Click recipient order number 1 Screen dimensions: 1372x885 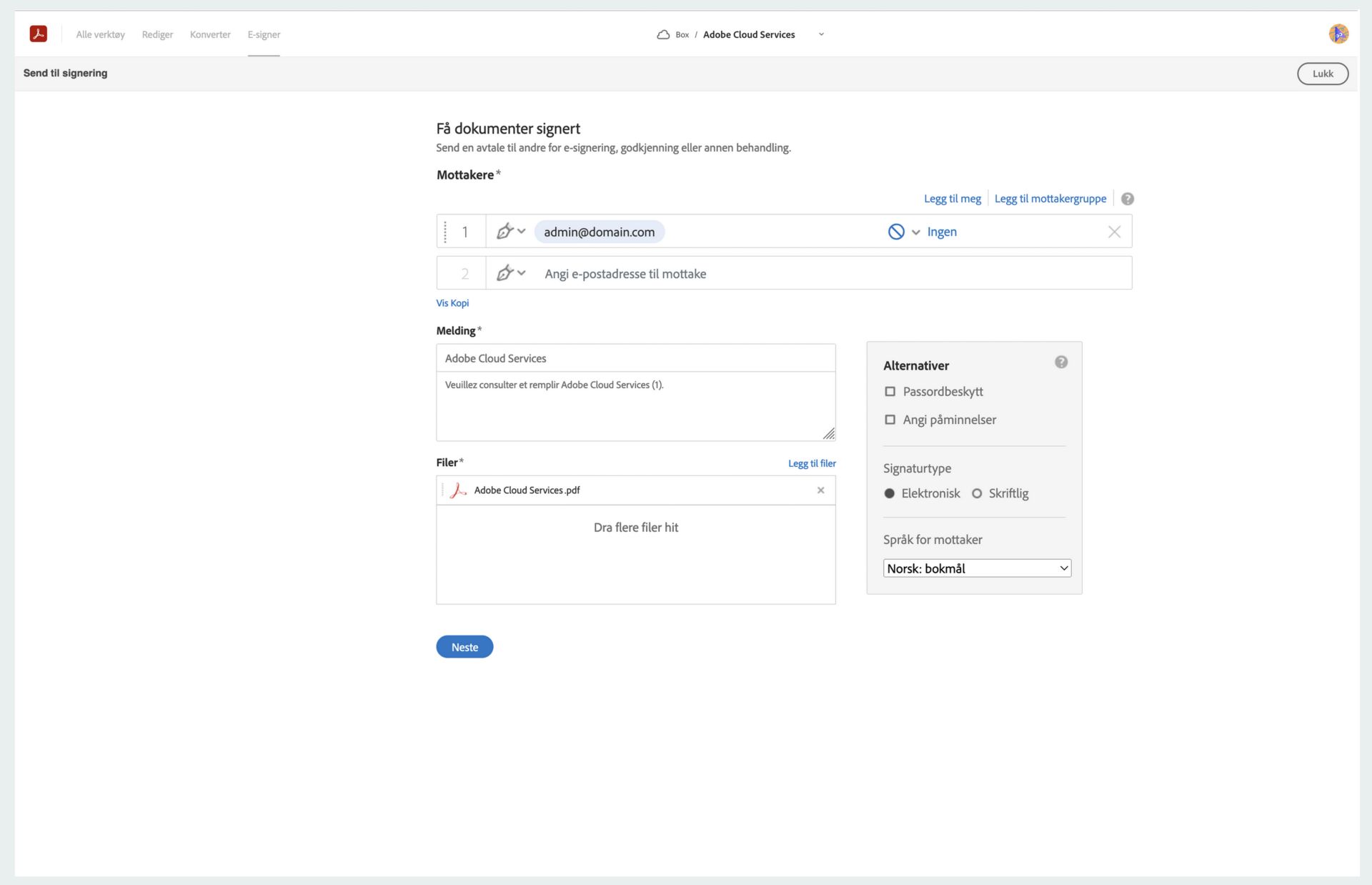(x=464, y=232)
